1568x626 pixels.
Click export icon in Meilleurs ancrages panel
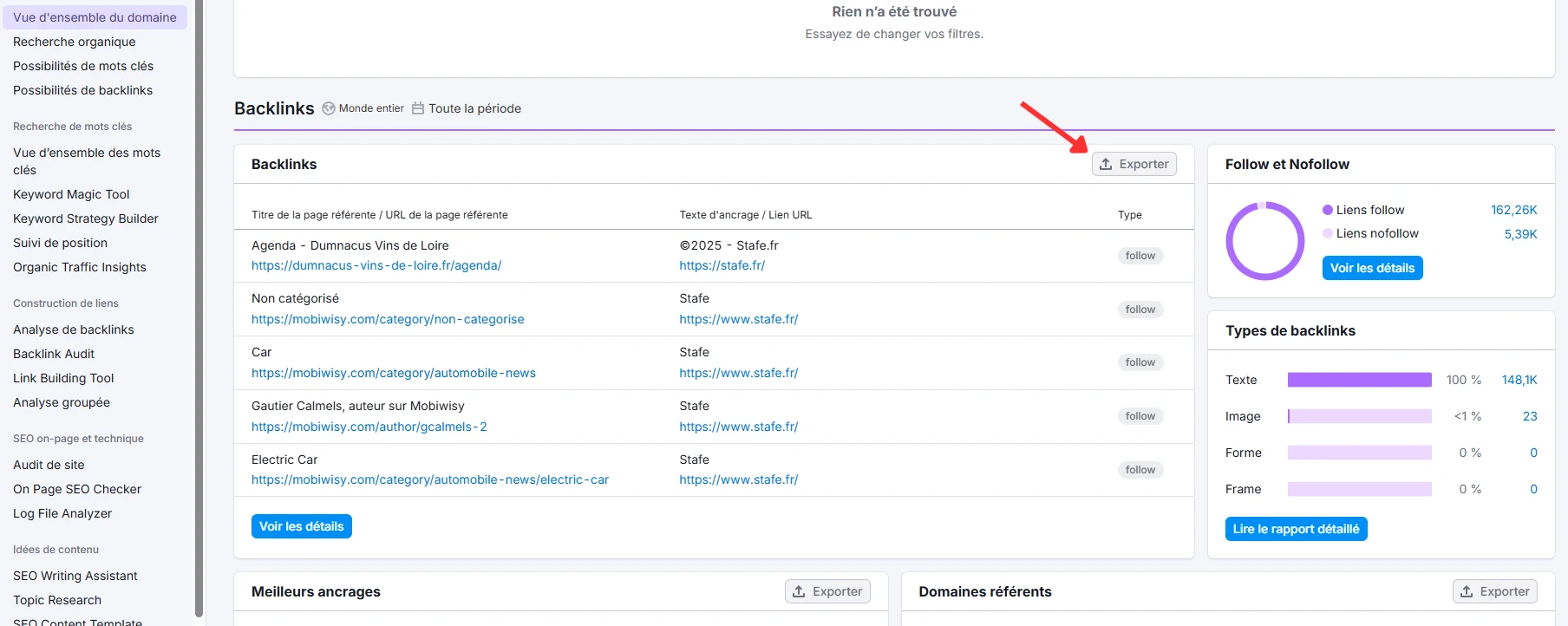799,591
